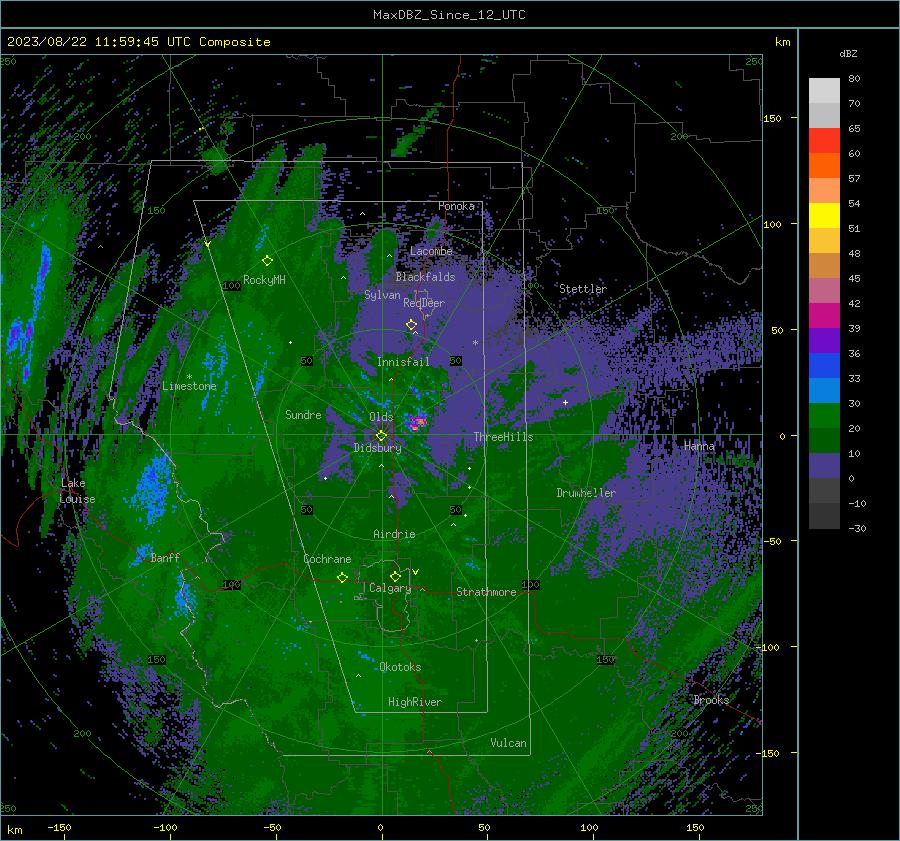Click the Airdrie city label

pyautogui.click(x=394, y=534)
